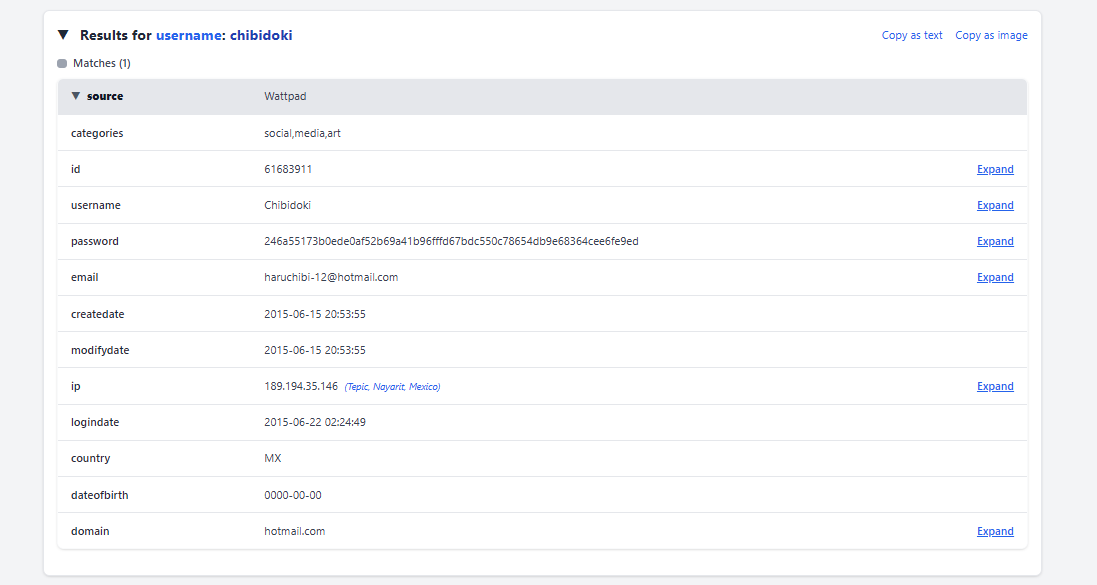Click the Wattpad source value
The width and height of the screenshot is (1097, 585).
(283, 97)
